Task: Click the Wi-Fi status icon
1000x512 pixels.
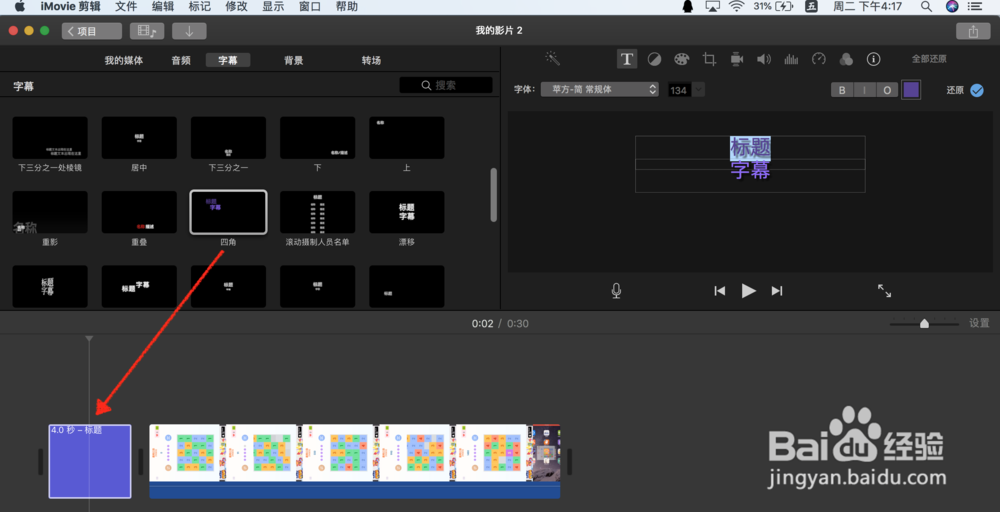Action: tap(737, 6)
